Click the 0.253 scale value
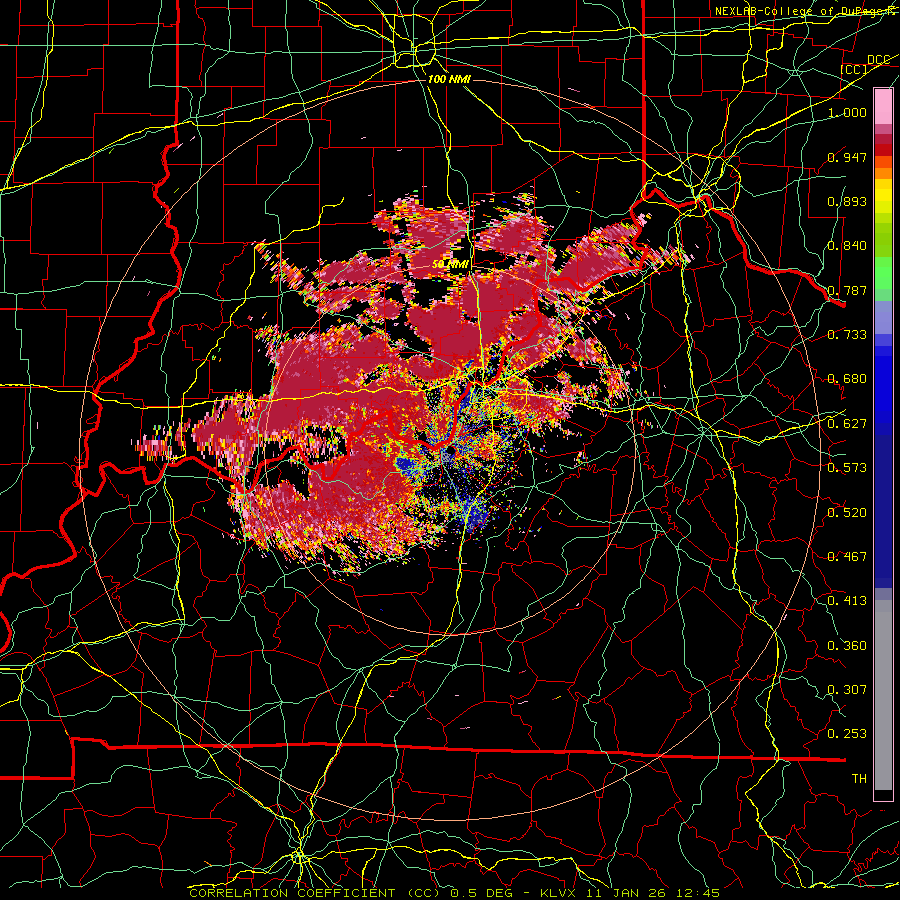Screen dimensions: 900x900 [x=847, y=734]
